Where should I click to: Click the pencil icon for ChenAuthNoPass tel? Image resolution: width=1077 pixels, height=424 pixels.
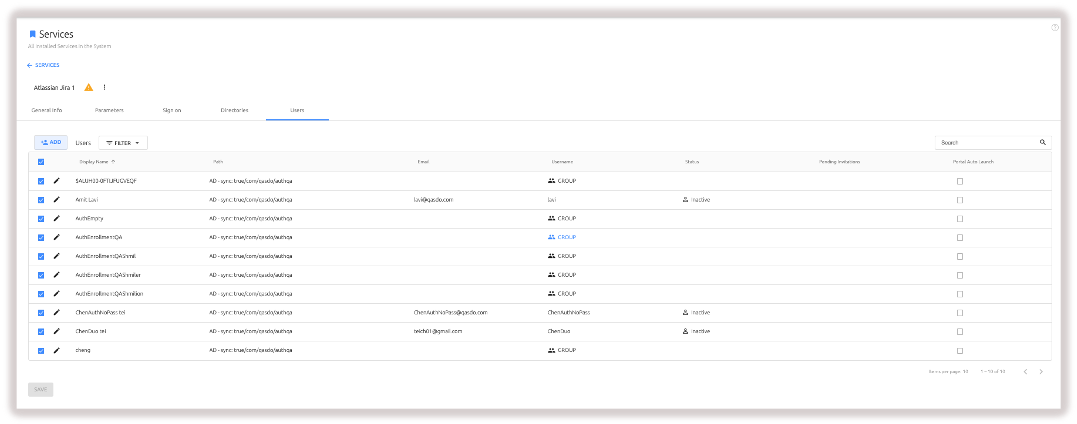[57, 312]
